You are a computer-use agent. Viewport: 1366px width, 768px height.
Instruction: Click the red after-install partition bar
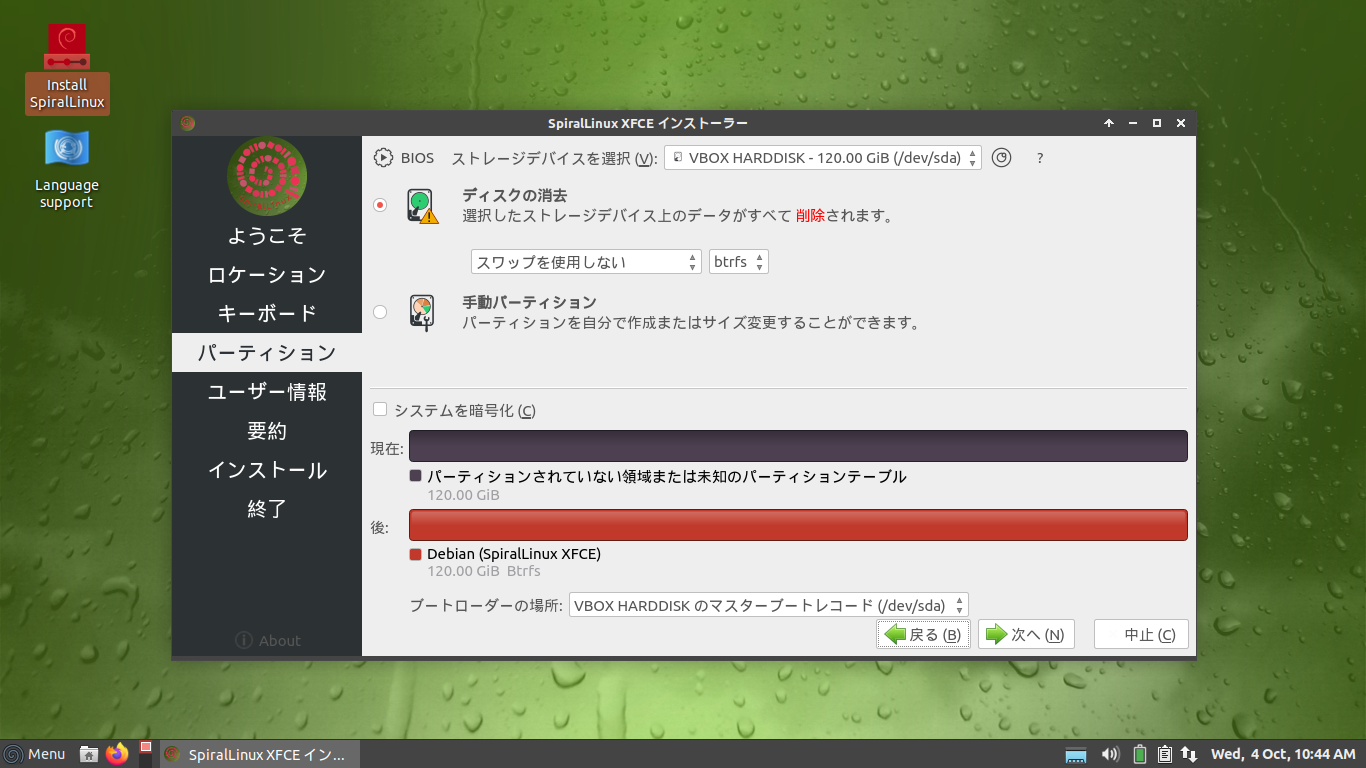click(798, 525)
